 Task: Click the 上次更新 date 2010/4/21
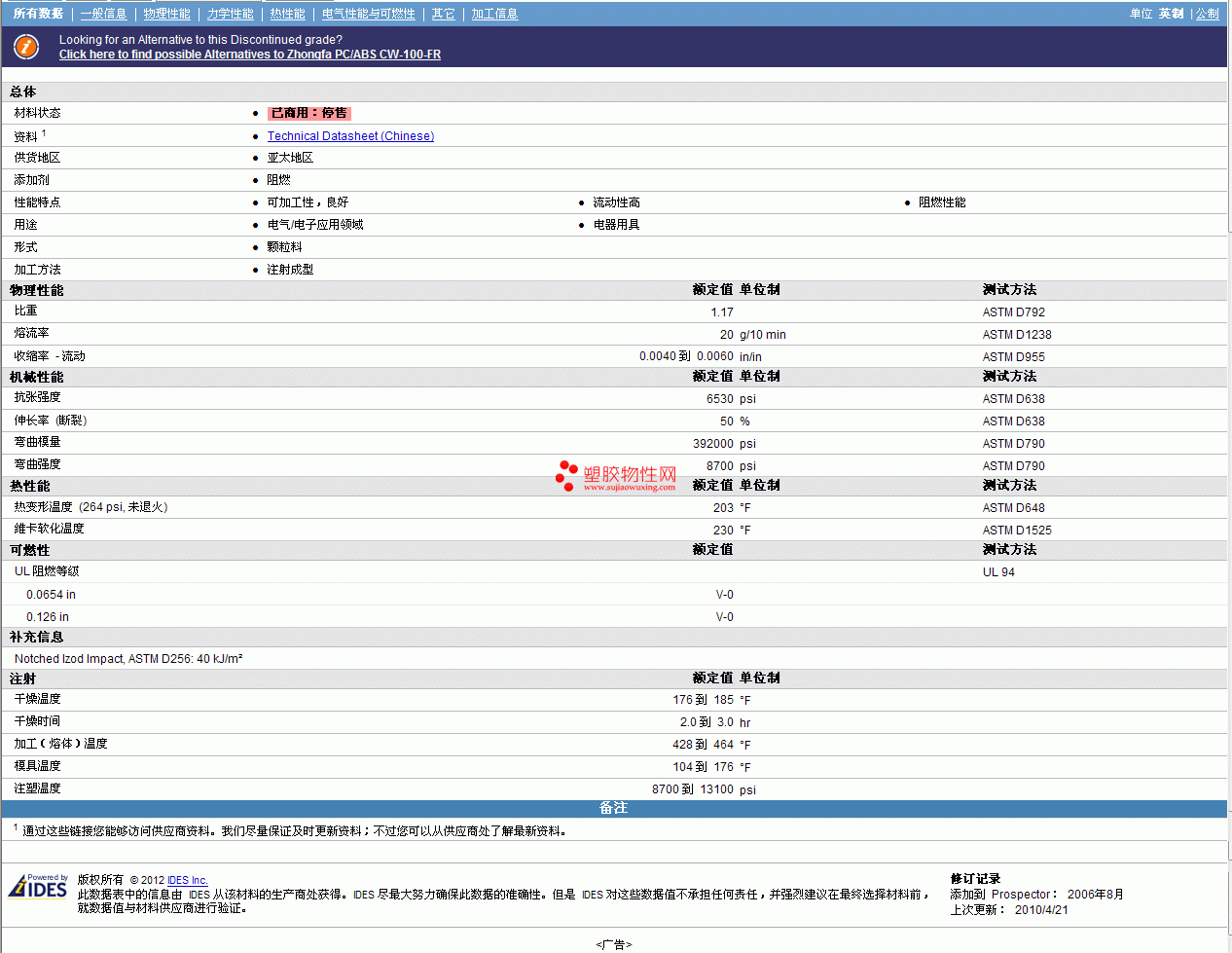(x=1041, y=910)
